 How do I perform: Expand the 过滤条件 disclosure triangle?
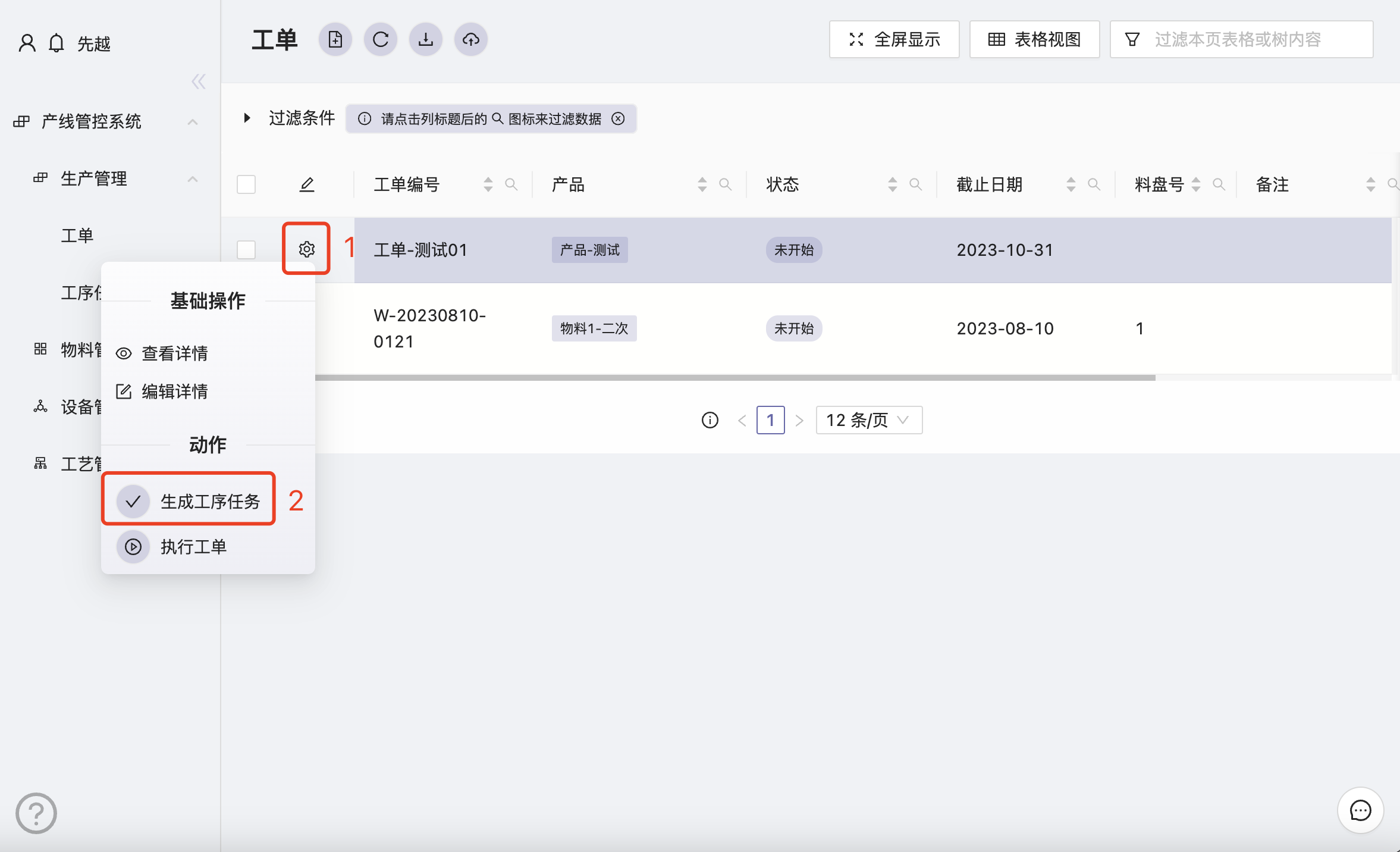(x=247, y=118)
